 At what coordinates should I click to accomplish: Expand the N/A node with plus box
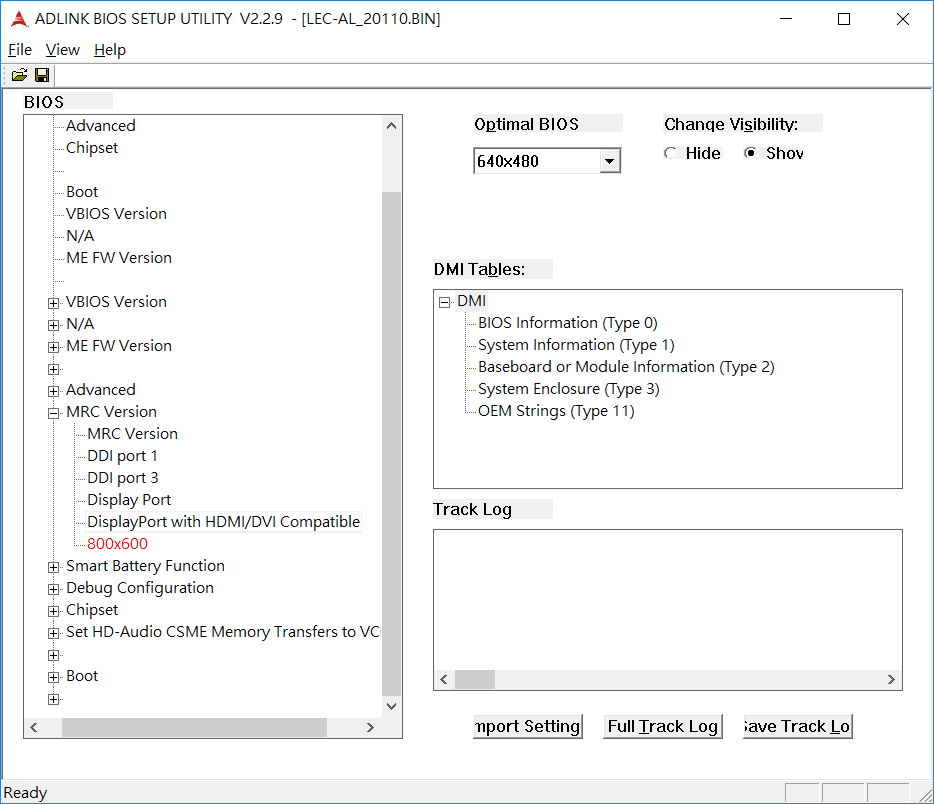54,325
